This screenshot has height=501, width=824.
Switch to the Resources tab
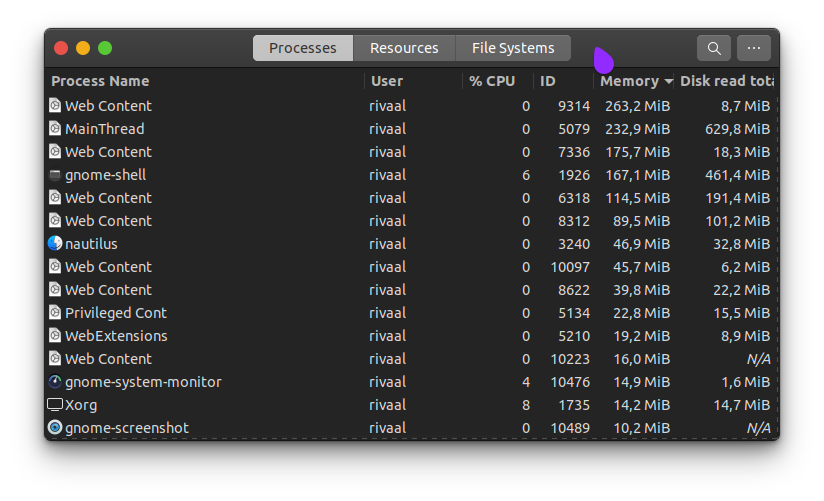tap(404, 48)
